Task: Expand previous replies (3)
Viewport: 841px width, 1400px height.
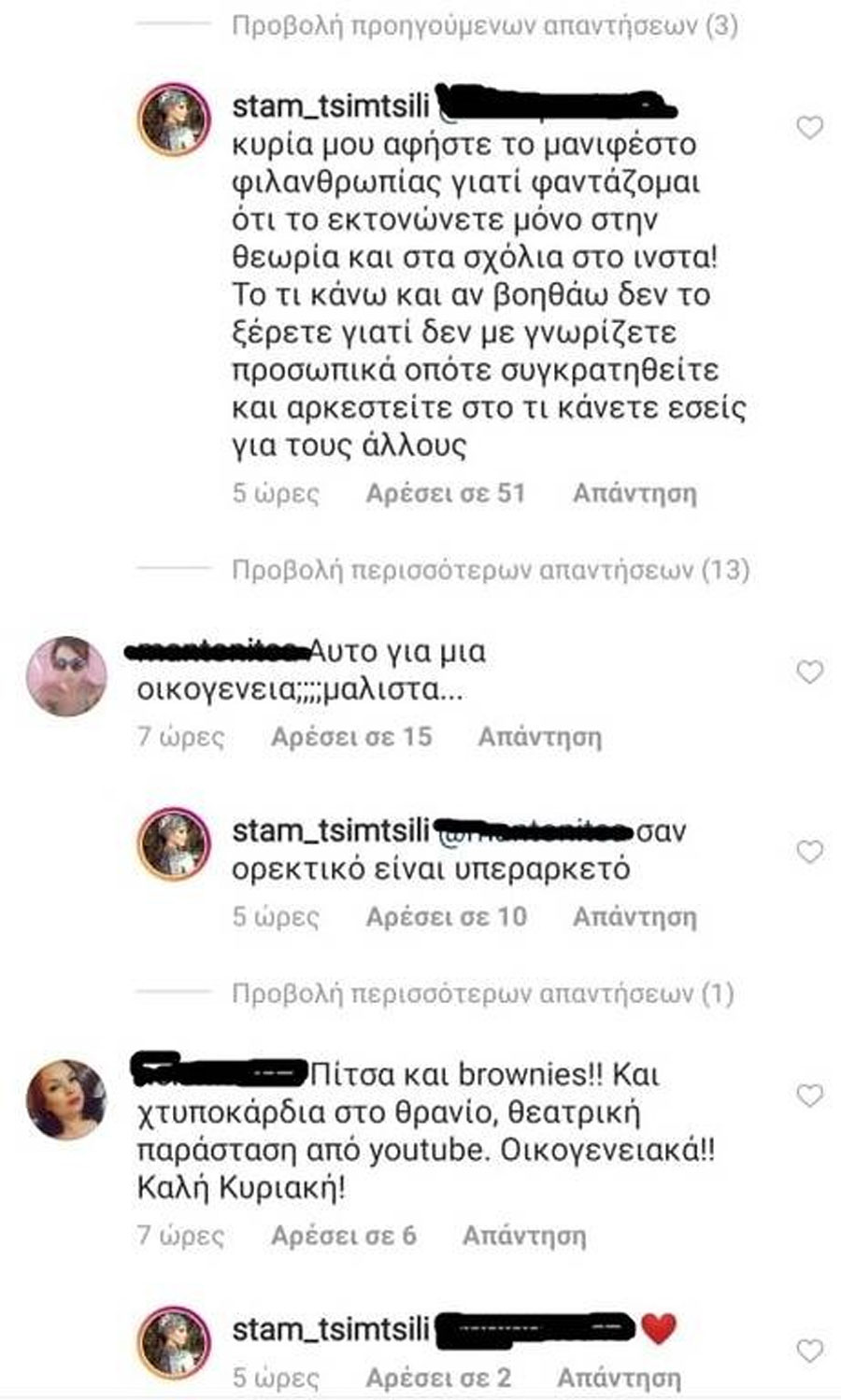Action: [x=484, y=25]
